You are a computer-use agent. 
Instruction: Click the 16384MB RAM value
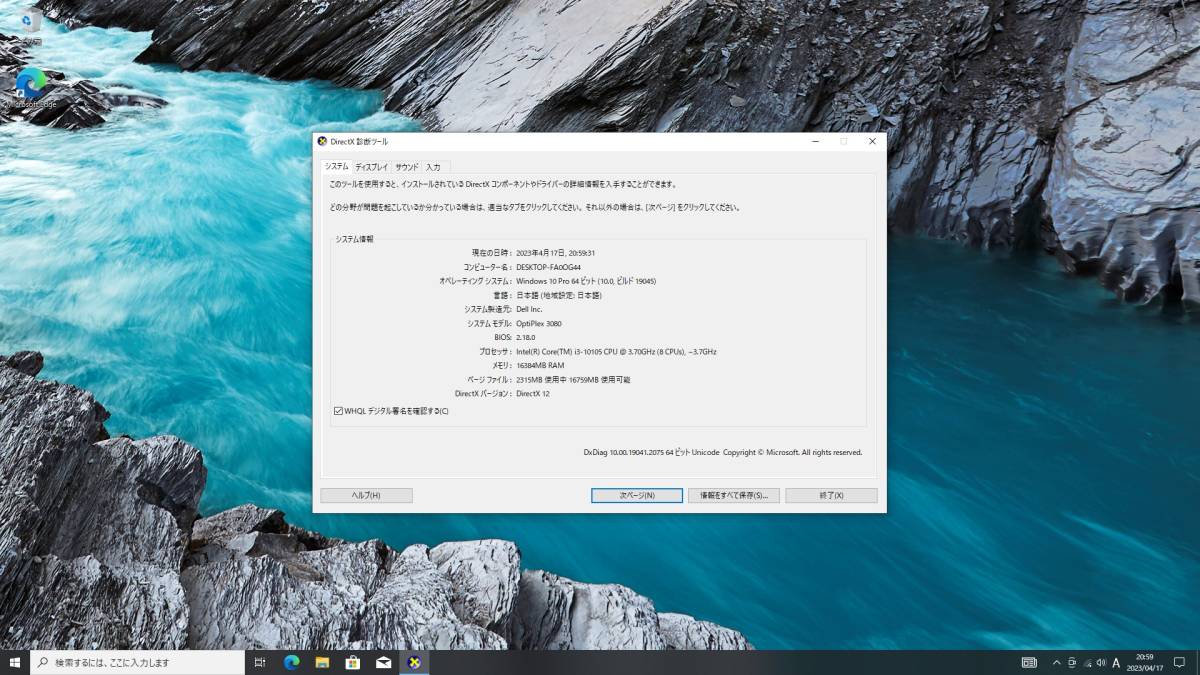point(540,366)
